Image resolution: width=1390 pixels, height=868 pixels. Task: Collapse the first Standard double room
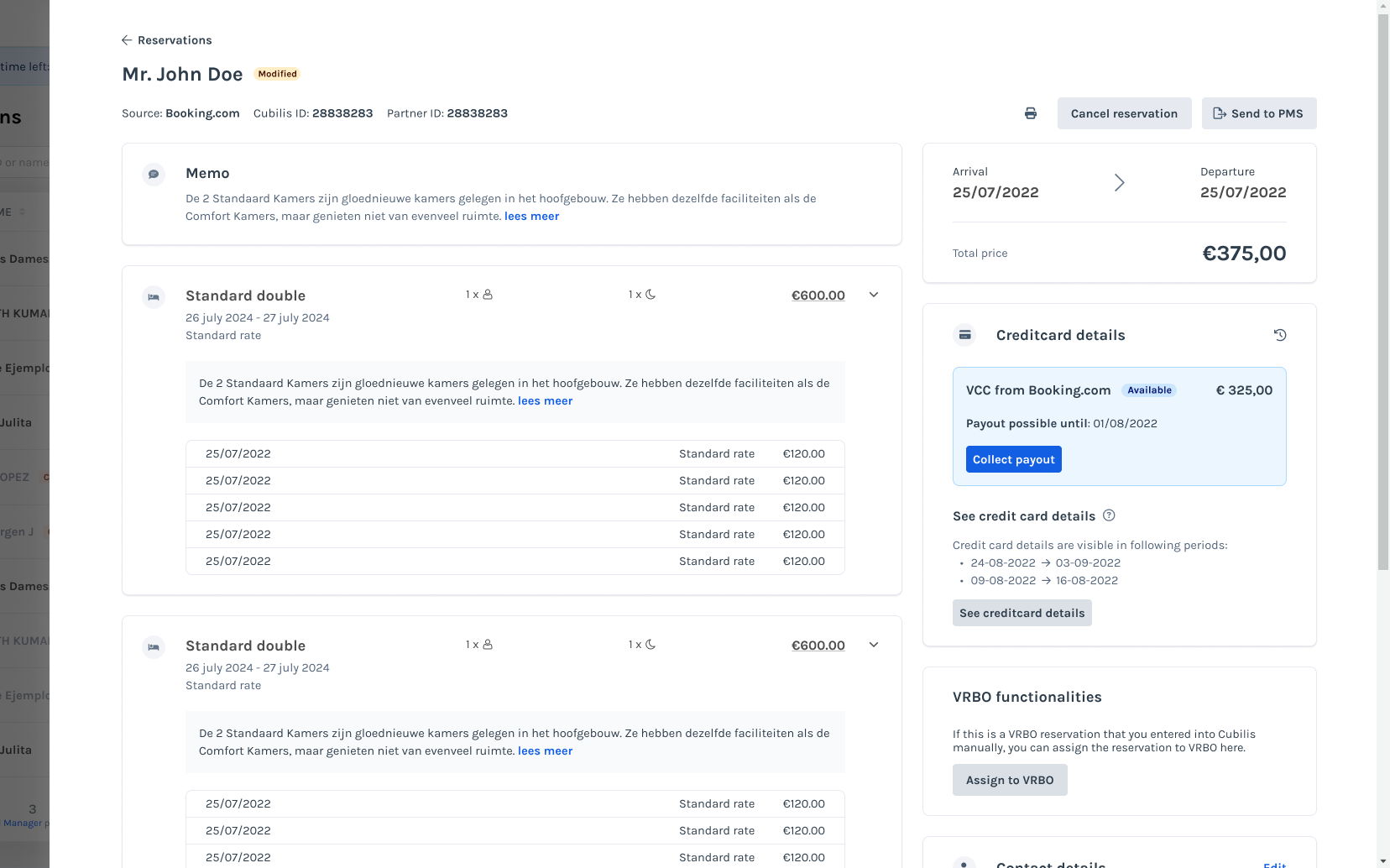click(874, 295)
